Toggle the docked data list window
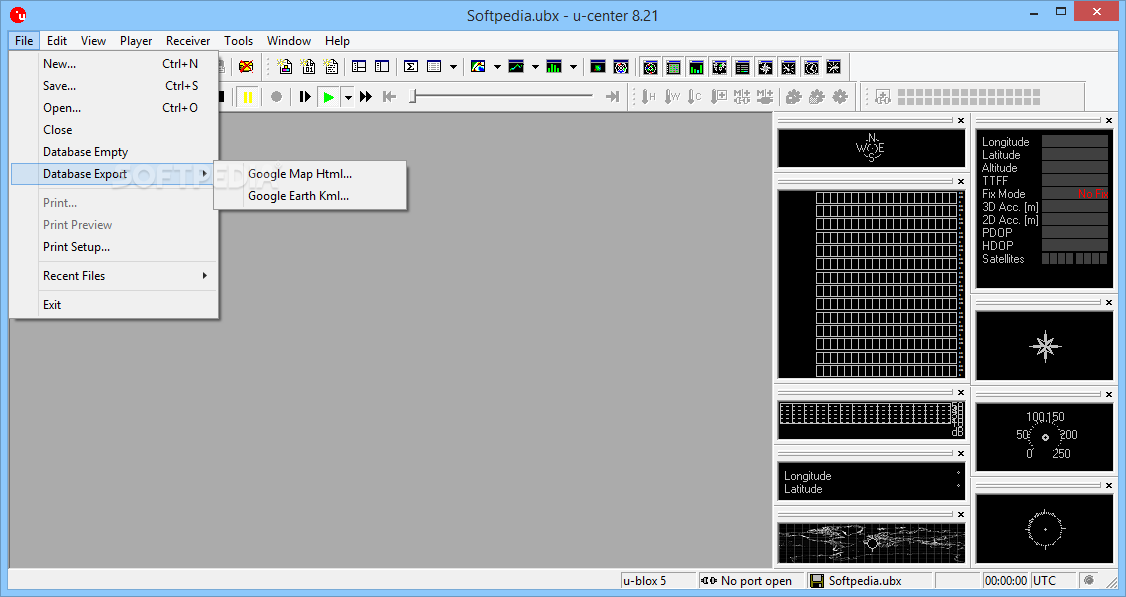 point(743,68)
